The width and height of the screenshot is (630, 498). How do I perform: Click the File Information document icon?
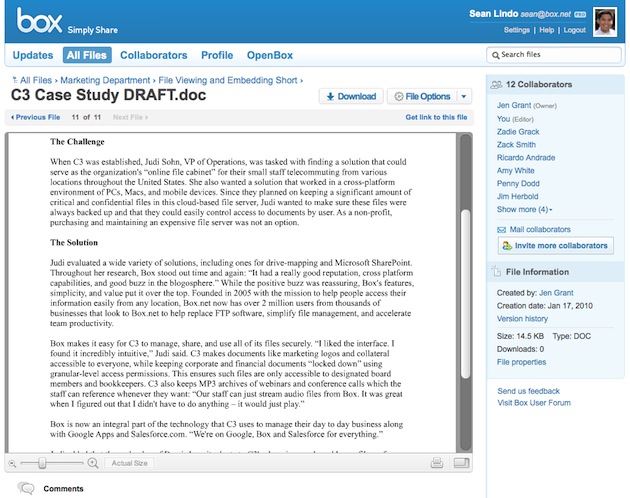(496, 271)
